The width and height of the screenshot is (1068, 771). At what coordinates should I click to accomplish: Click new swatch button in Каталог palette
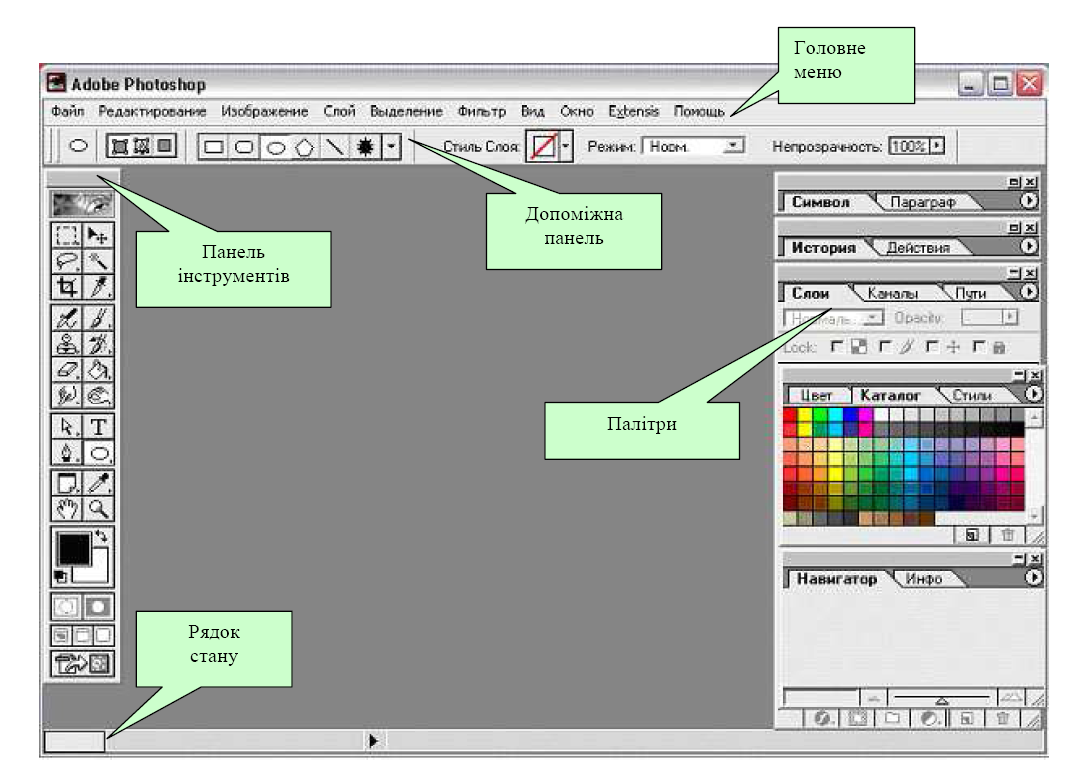click(972, 535)
